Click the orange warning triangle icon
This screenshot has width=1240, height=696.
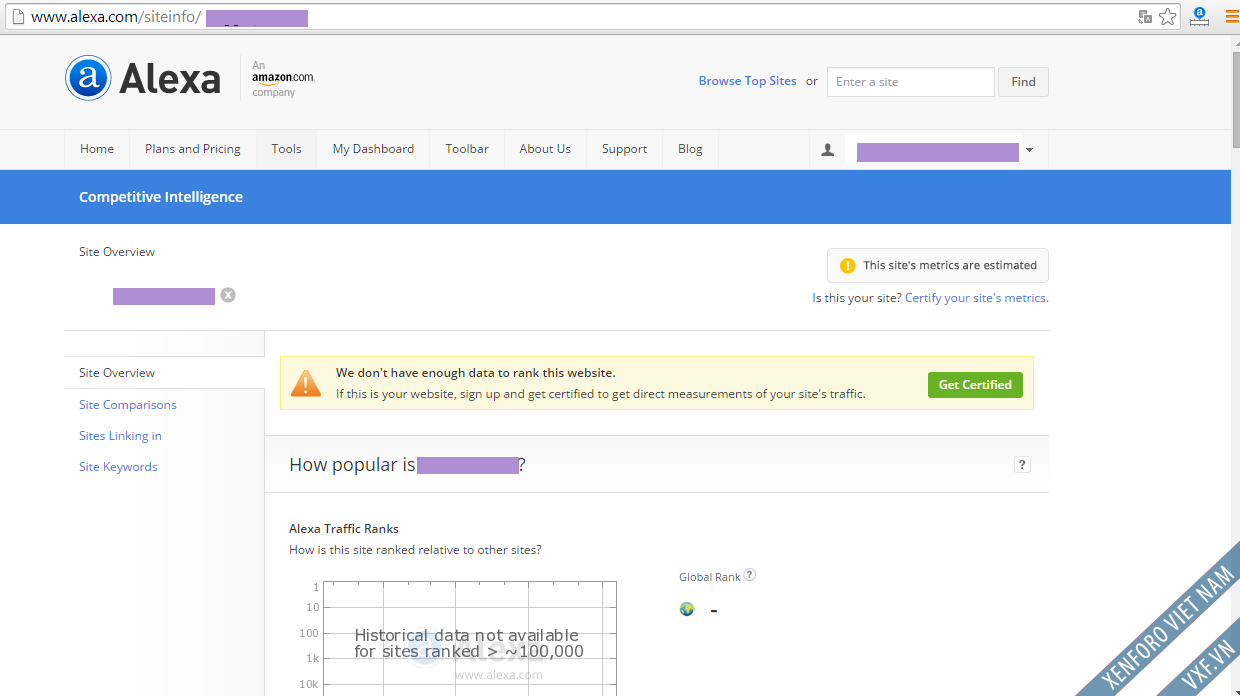(306, 383)
